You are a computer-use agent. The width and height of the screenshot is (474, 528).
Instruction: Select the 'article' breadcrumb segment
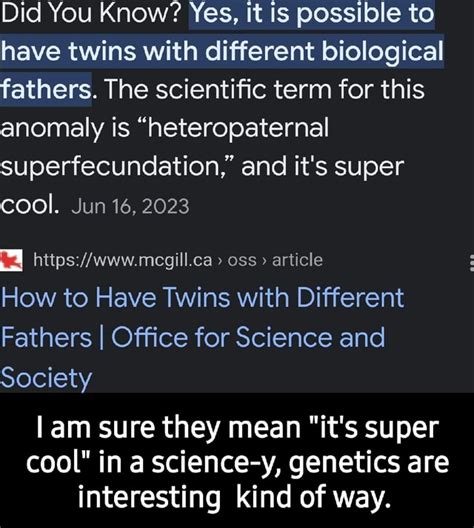[298, 260]
